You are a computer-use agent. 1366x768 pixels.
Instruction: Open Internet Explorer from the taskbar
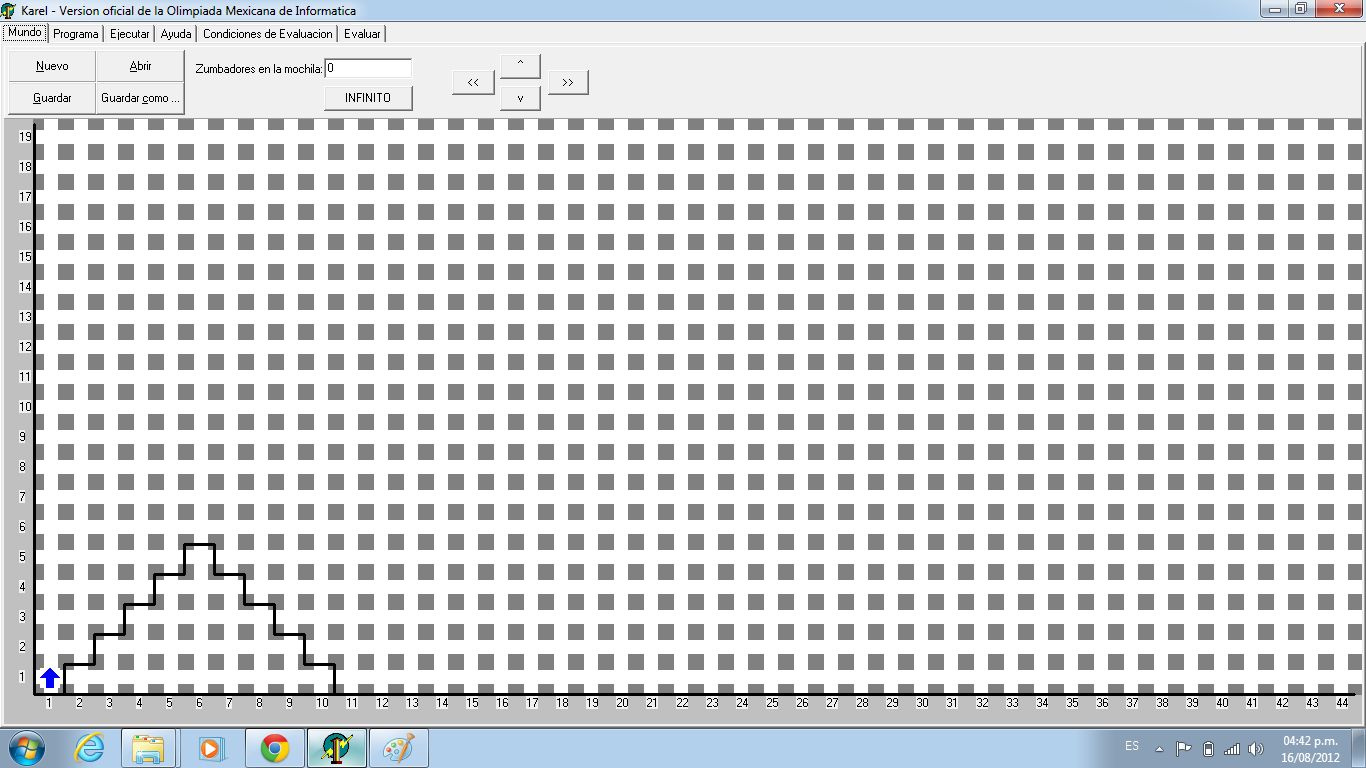[89, 748]
